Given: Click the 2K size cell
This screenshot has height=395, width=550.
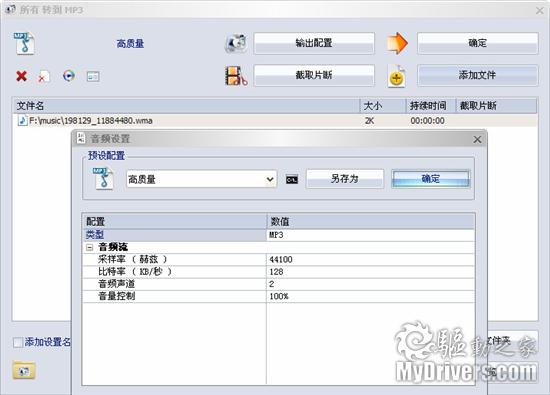Looking at the screenshot, I should 369,121.
